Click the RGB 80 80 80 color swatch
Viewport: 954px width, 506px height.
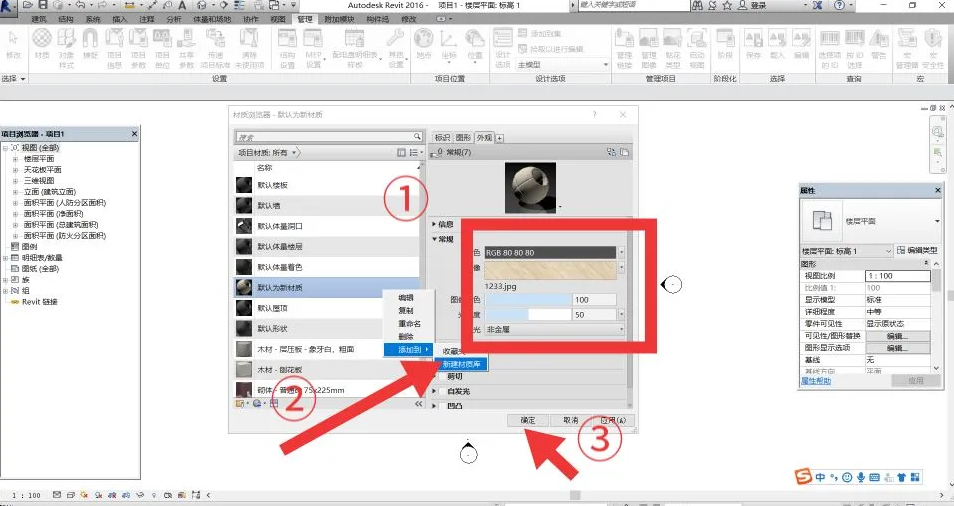click(x=551, y=252)
